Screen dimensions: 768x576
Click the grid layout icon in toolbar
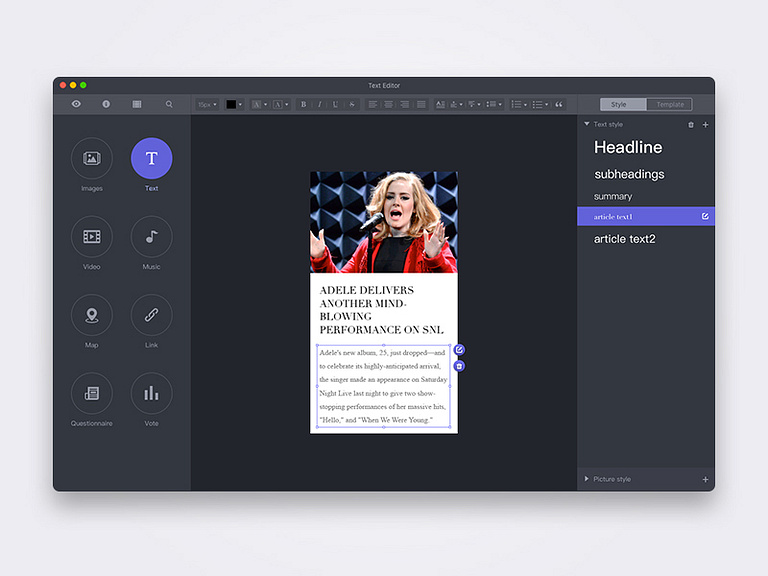[x=137, y=104]
